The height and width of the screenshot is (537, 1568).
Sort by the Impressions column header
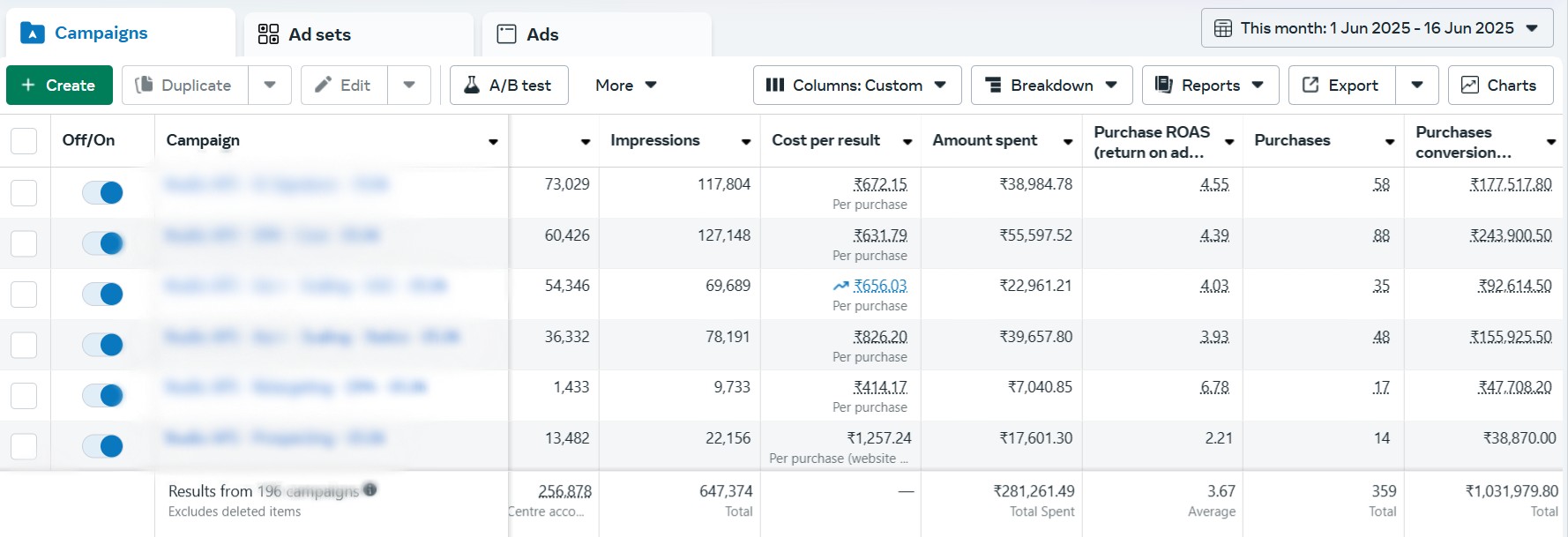[x=655, y=141]
